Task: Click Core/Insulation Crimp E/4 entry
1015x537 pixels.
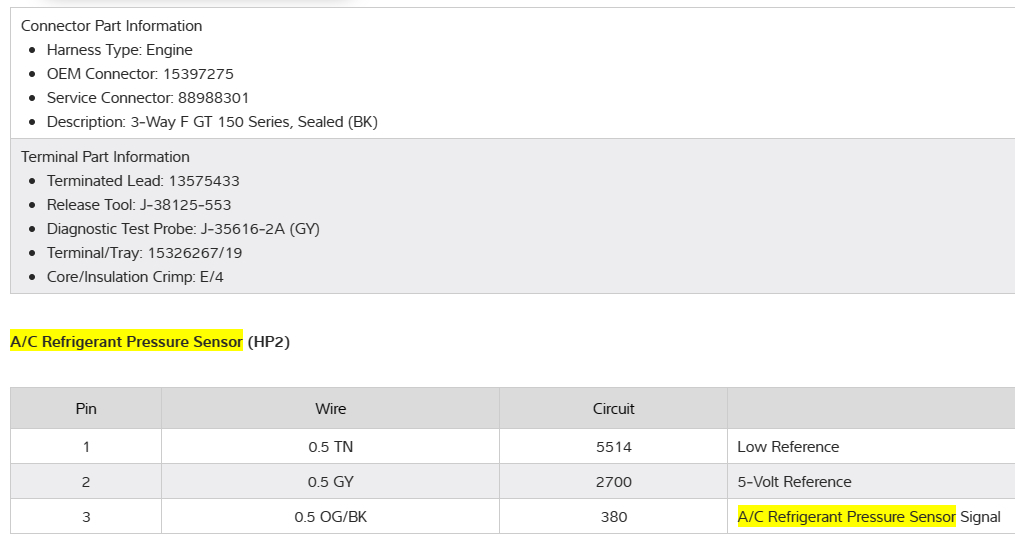Action: pyautogui.click(x=135, y=277)
